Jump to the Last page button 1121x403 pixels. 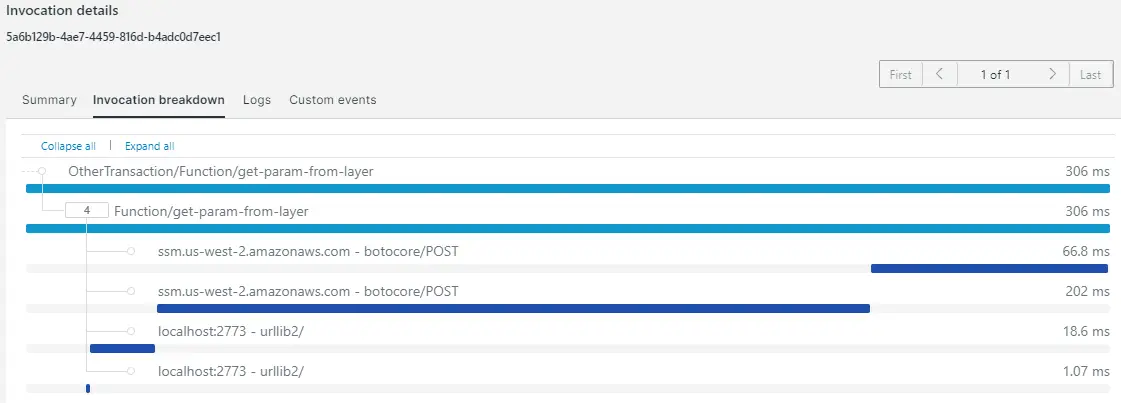tap(1091, 74)
